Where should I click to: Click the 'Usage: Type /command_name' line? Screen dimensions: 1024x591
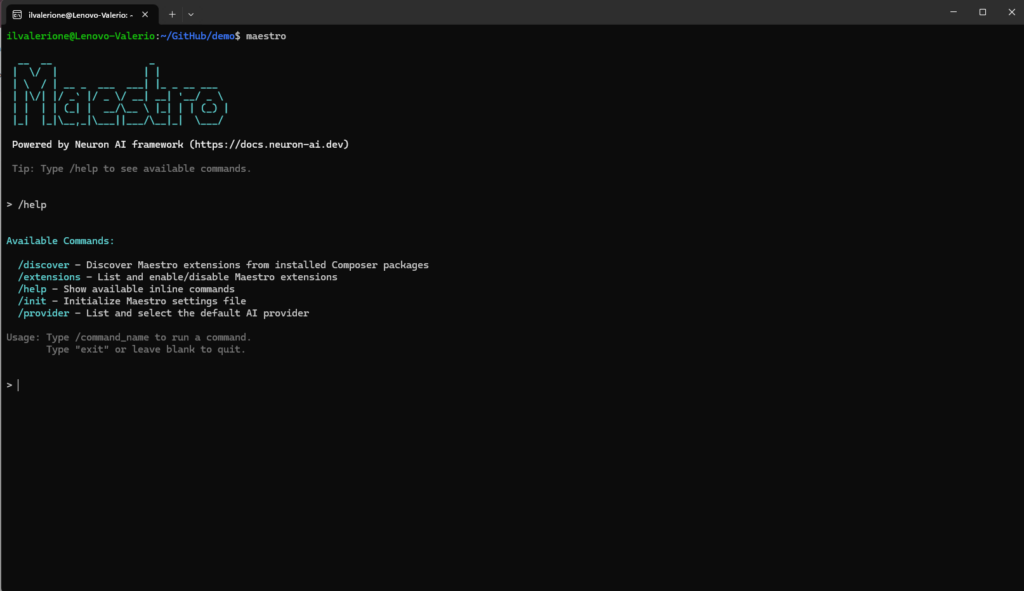coord(129,337)
